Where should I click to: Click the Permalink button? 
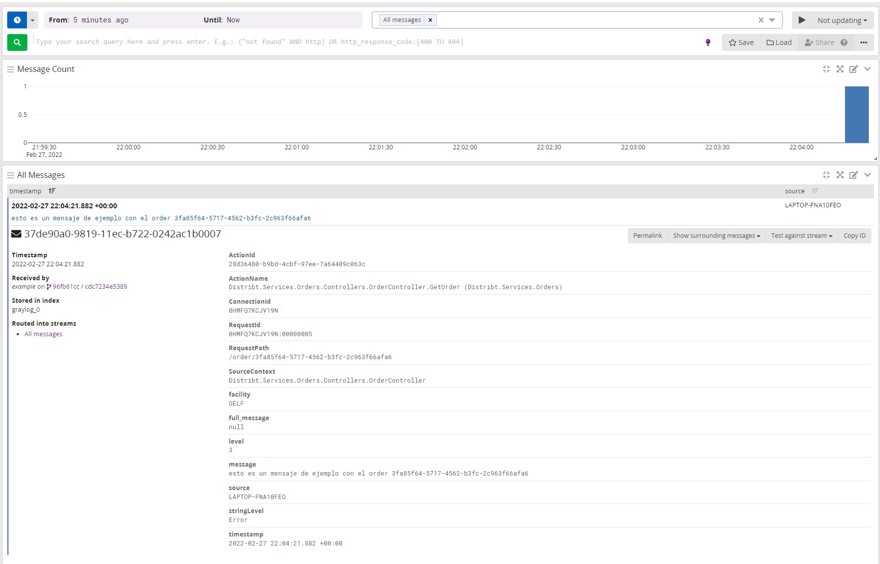[648, 236]
